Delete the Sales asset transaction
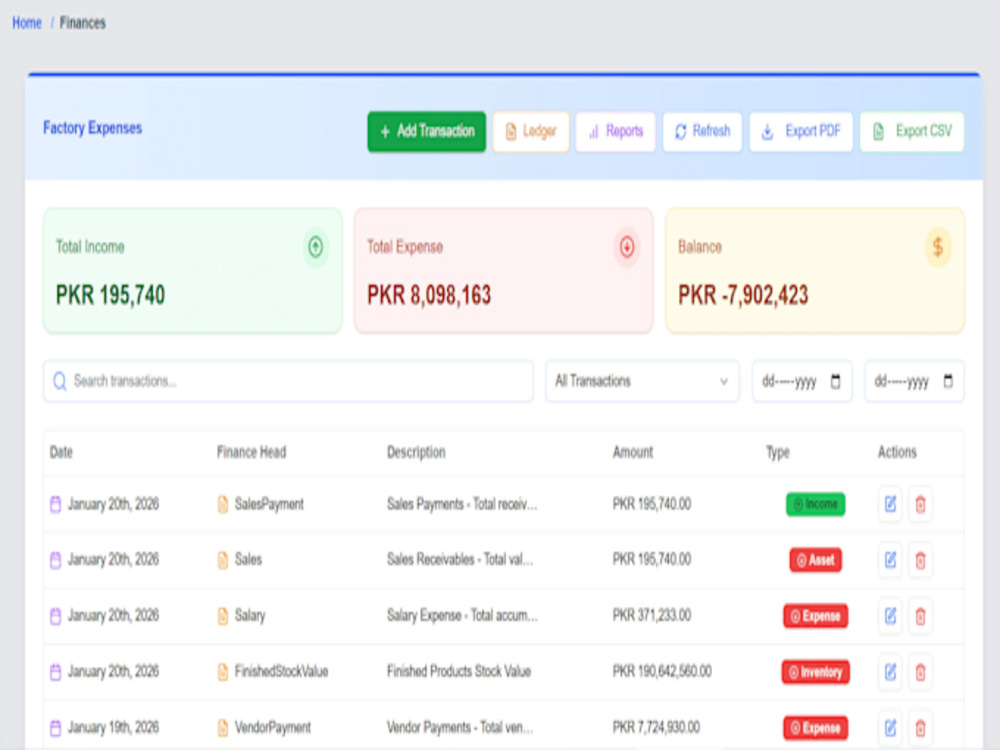The height and width of the screenshot is (750, 1000). (920, 560)
